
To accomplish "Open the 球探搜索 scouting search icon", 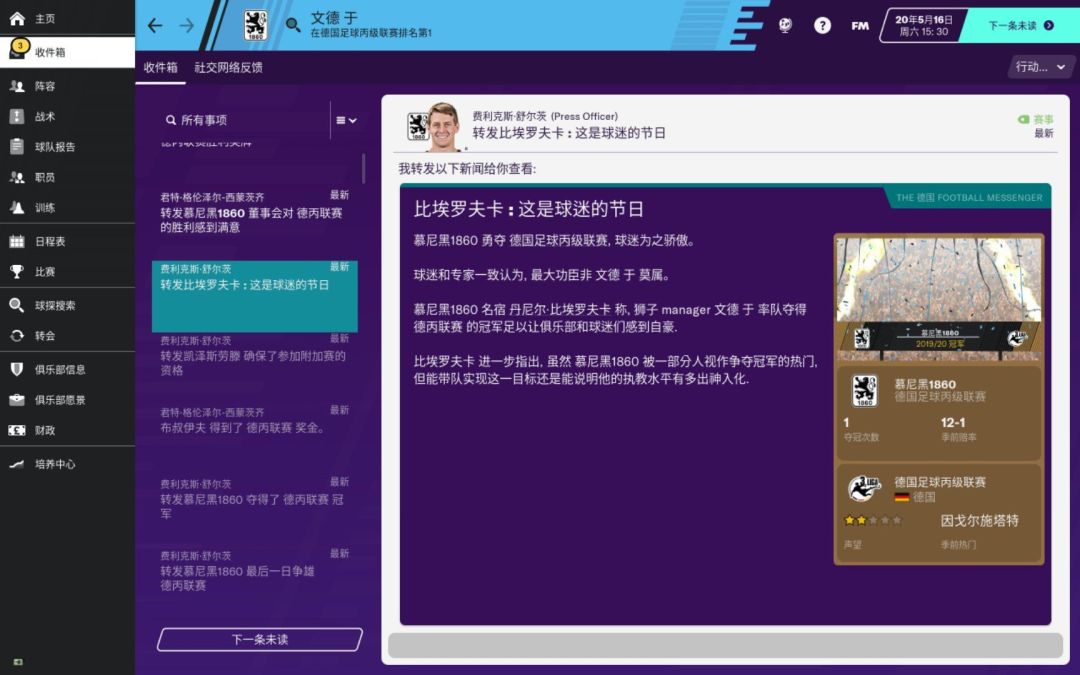I will click(x=17, y=305).
